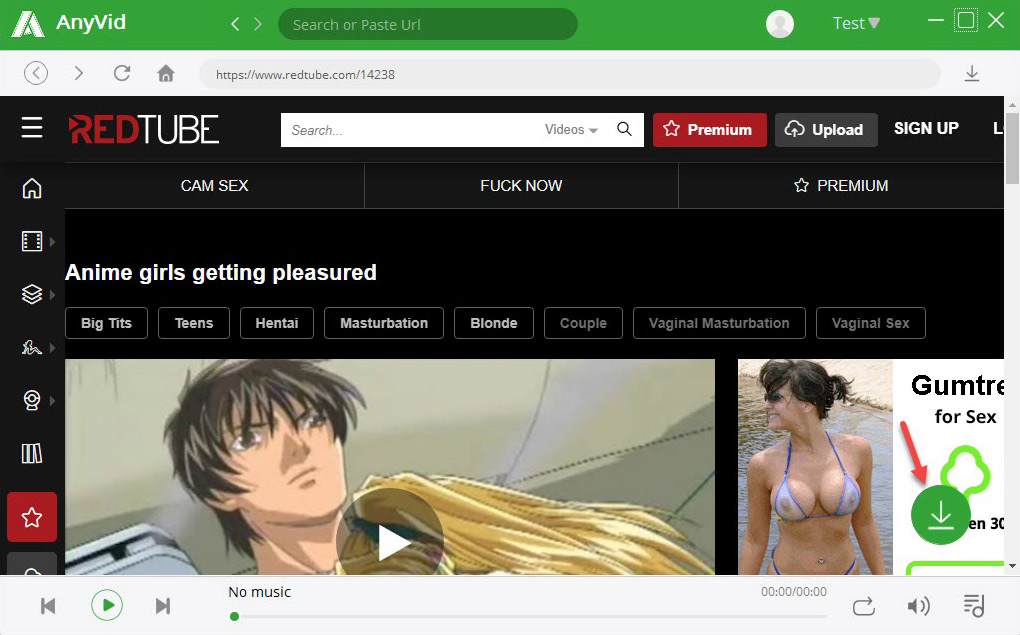Click the green play button in player bar
The height and width of the screenshot is (635, 1020).
tap(107, 606)
